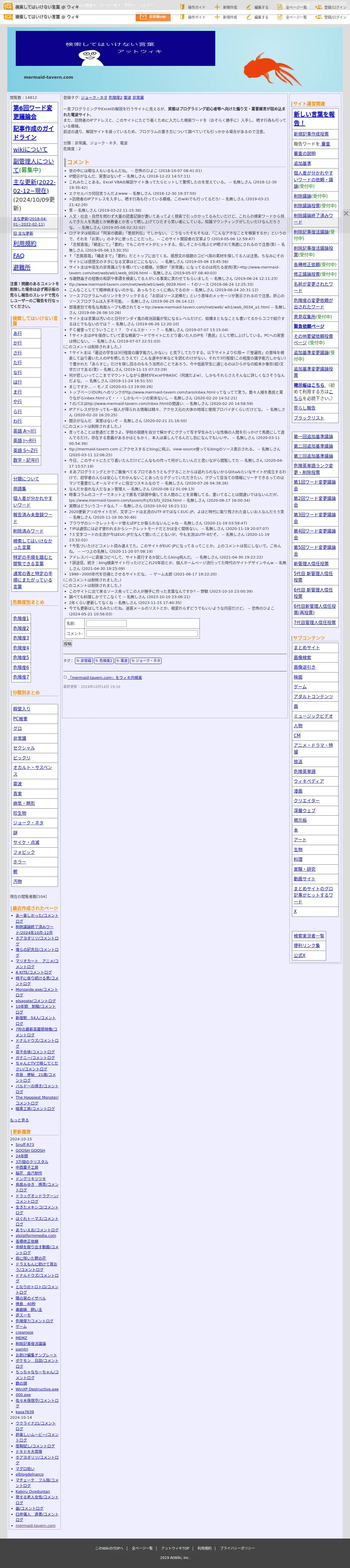Close the side ad with X
This screenshot has height=1568, width=350.
coord(346,213)
